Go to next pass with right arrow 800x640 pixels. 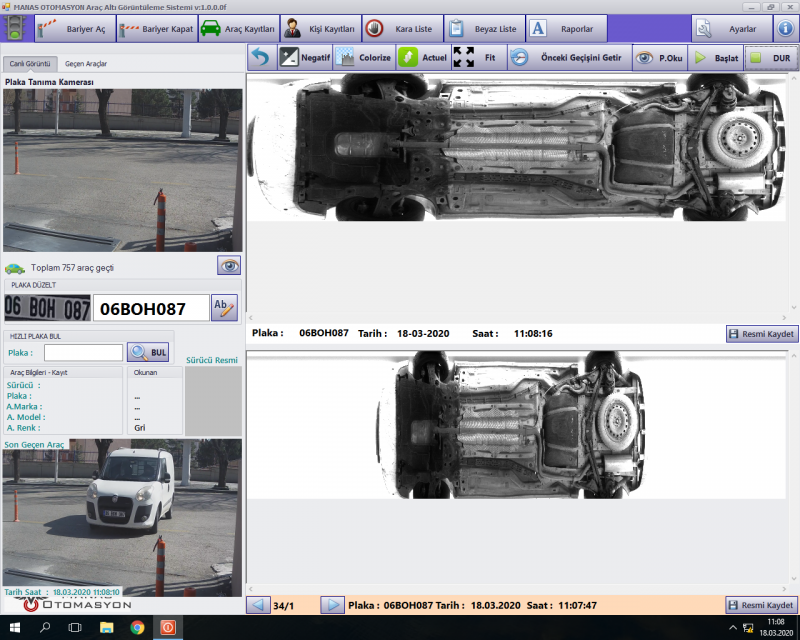332,605
